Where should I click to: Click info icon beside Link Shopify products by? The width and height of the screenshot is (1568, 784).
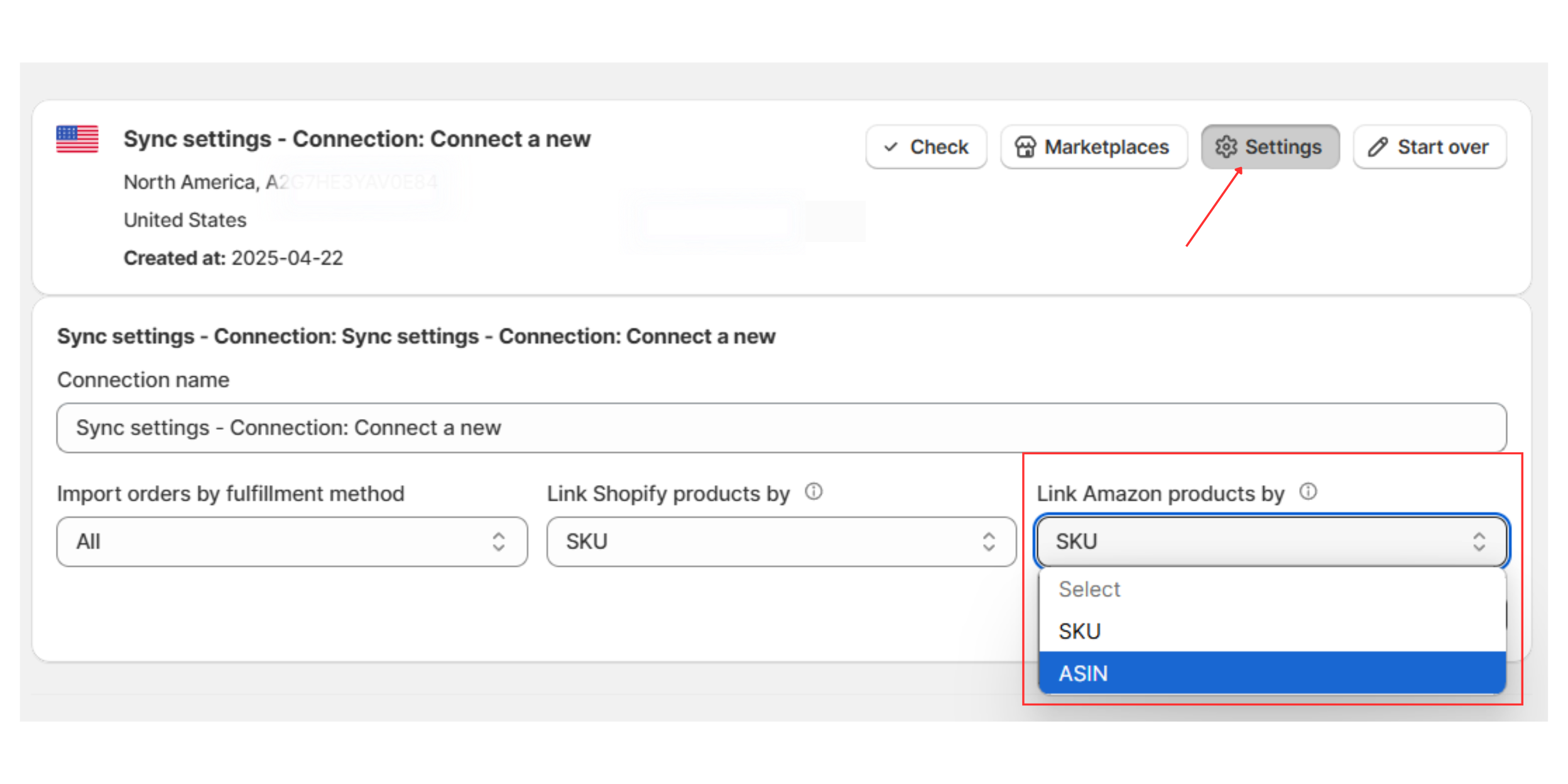[814, 491]
